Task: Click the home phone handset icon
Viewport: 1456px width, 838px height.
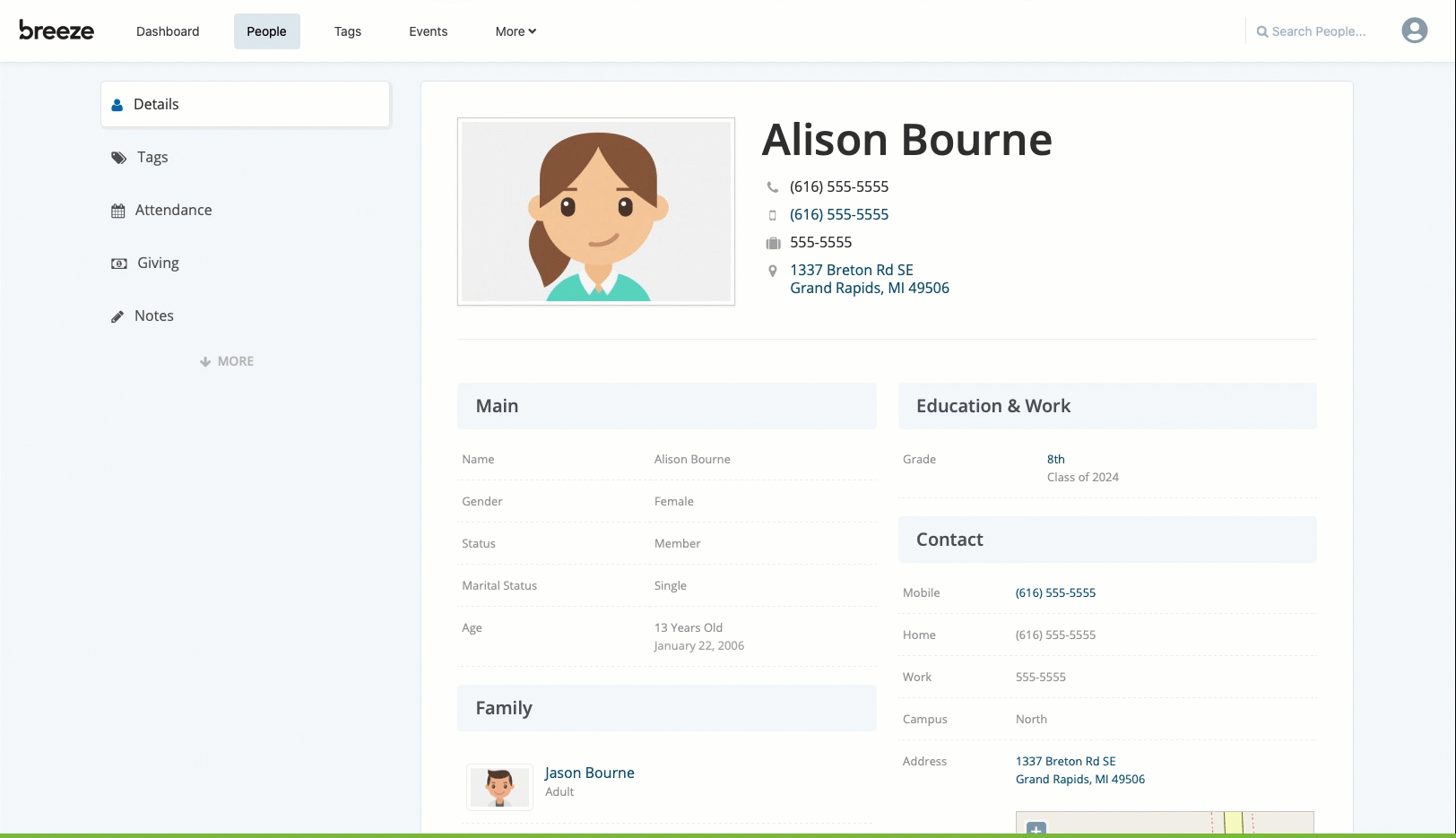Action: tap(773, 187)
